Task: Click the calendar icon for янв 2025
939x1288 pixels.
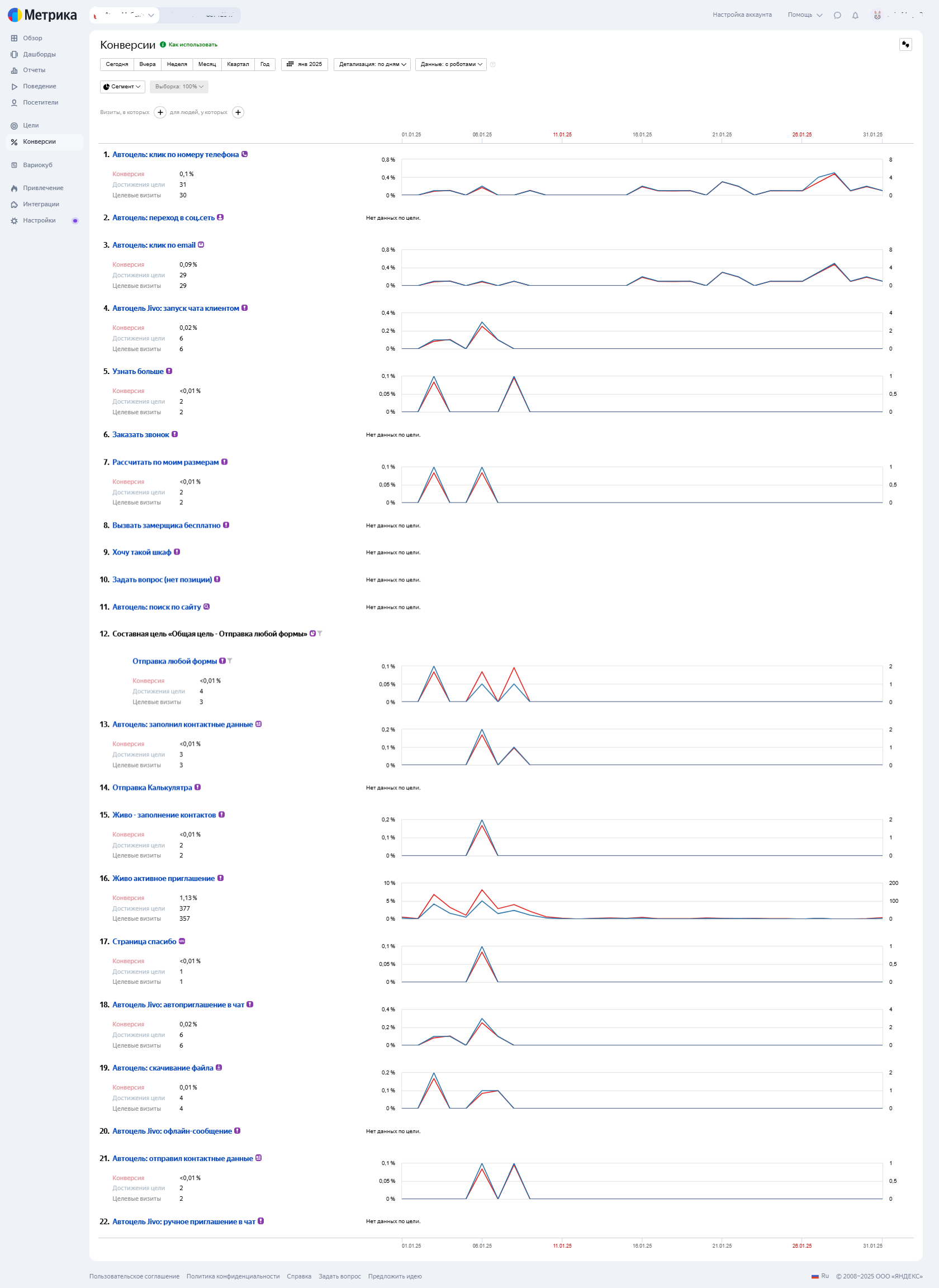Action: [x=290, y=64]
